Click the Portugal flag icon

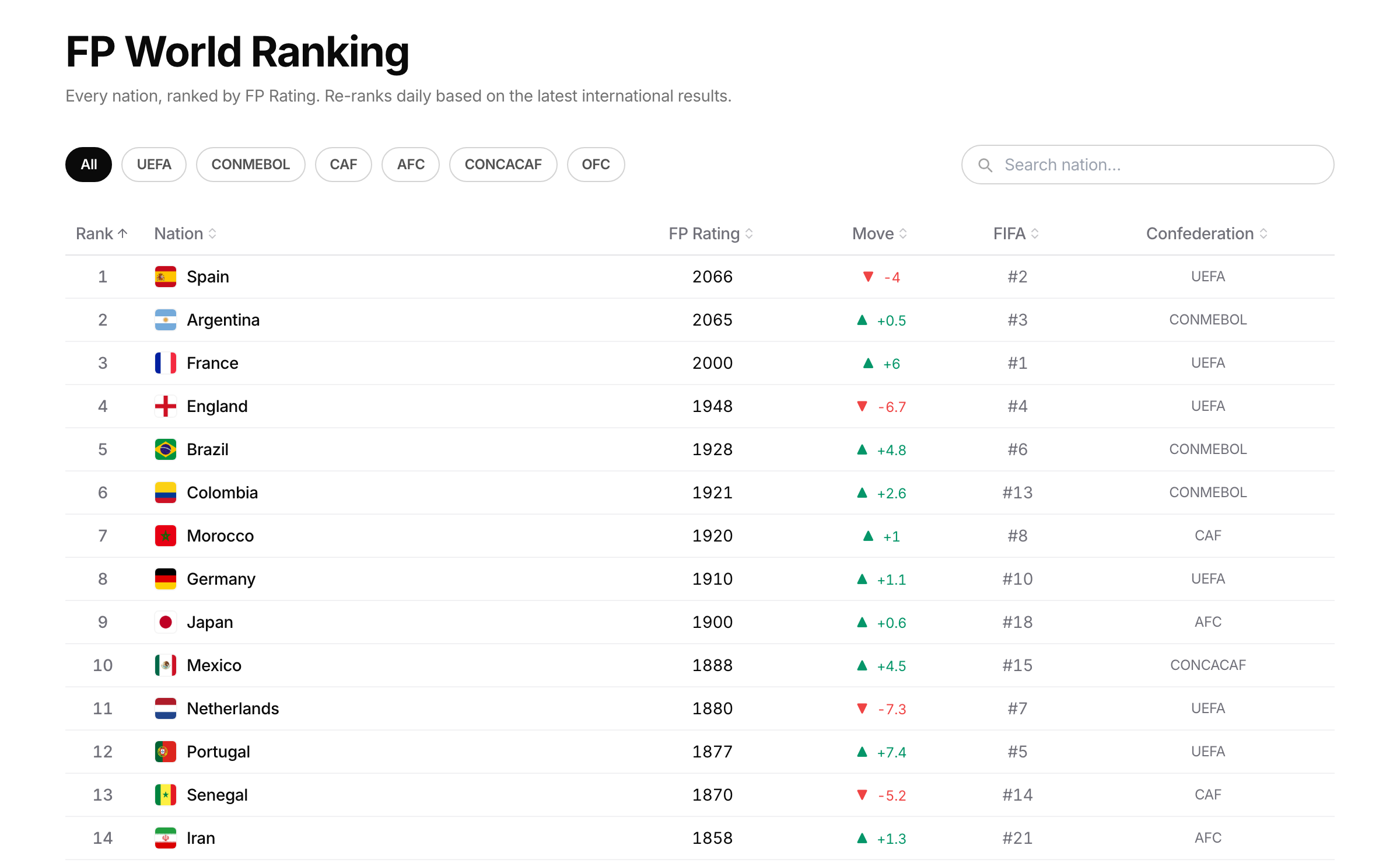(166, 752)
